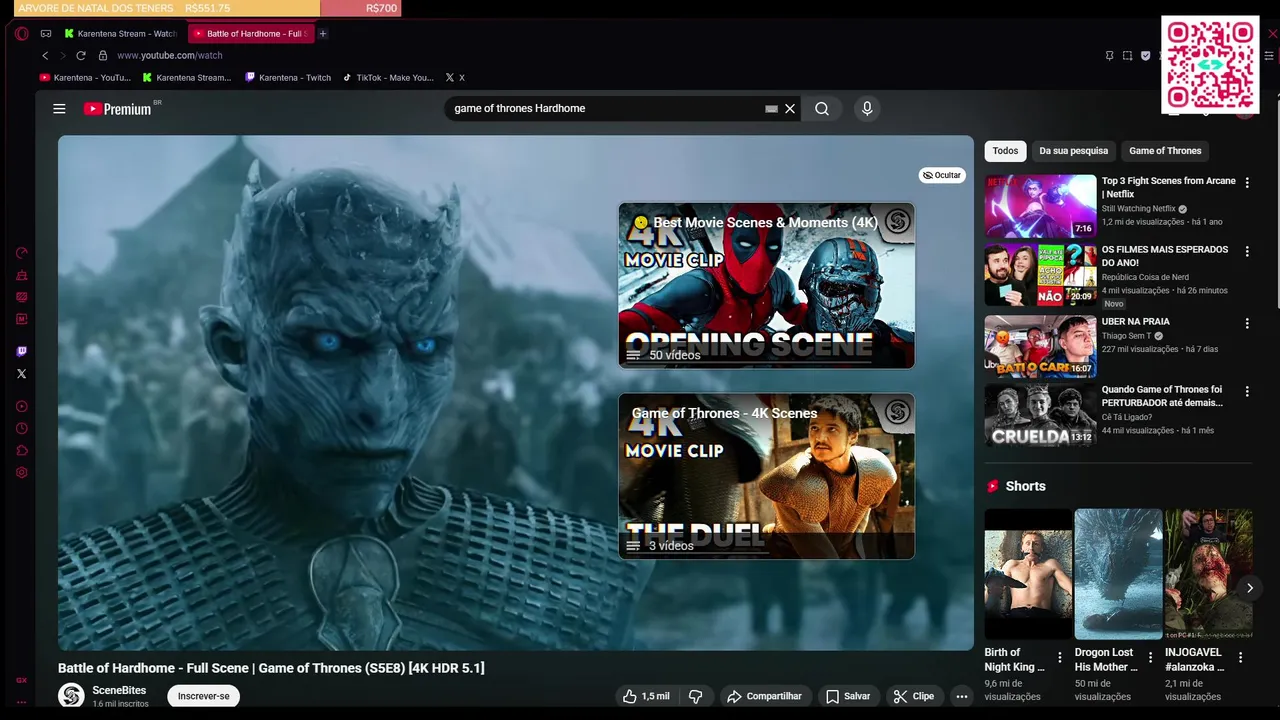Image resolution: width=1280 pixels, height=720 pixels.
Task: Open the three-dot sidebar setup icon
Action: [22, 702]
